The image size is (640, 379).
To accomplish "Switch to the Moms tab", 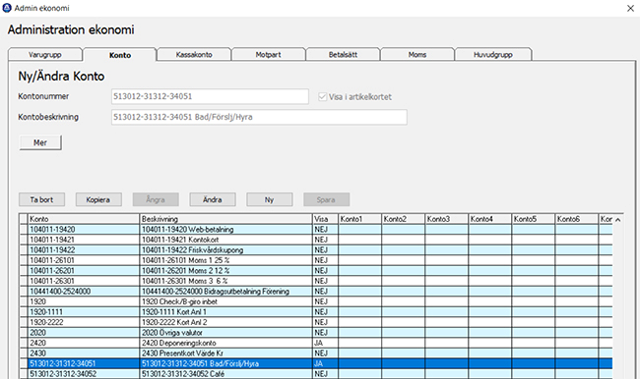I will coord(417,55).
